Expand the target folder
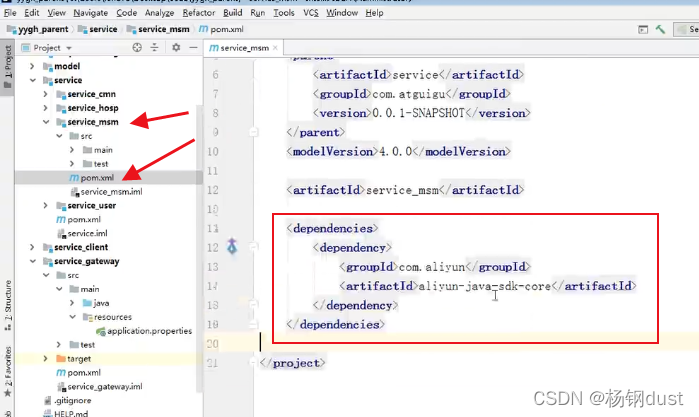The width and height of the screenshot is (699, 417). pyautogui.click(x=45, y=359)
